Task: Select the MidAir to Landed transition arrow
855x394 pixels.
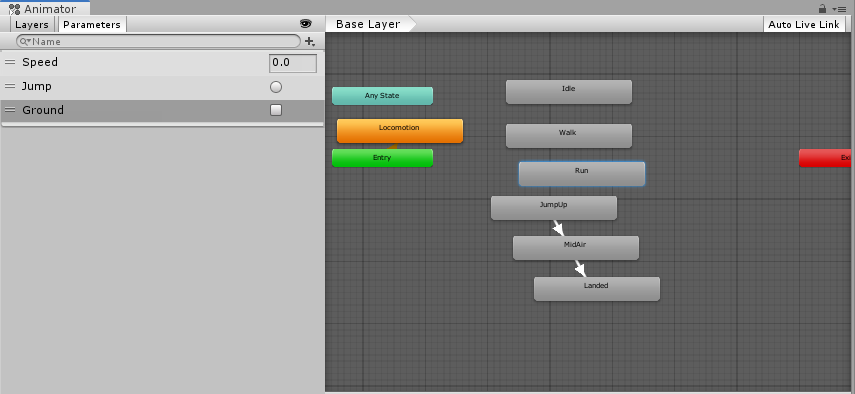Action: tap(580, 268)
